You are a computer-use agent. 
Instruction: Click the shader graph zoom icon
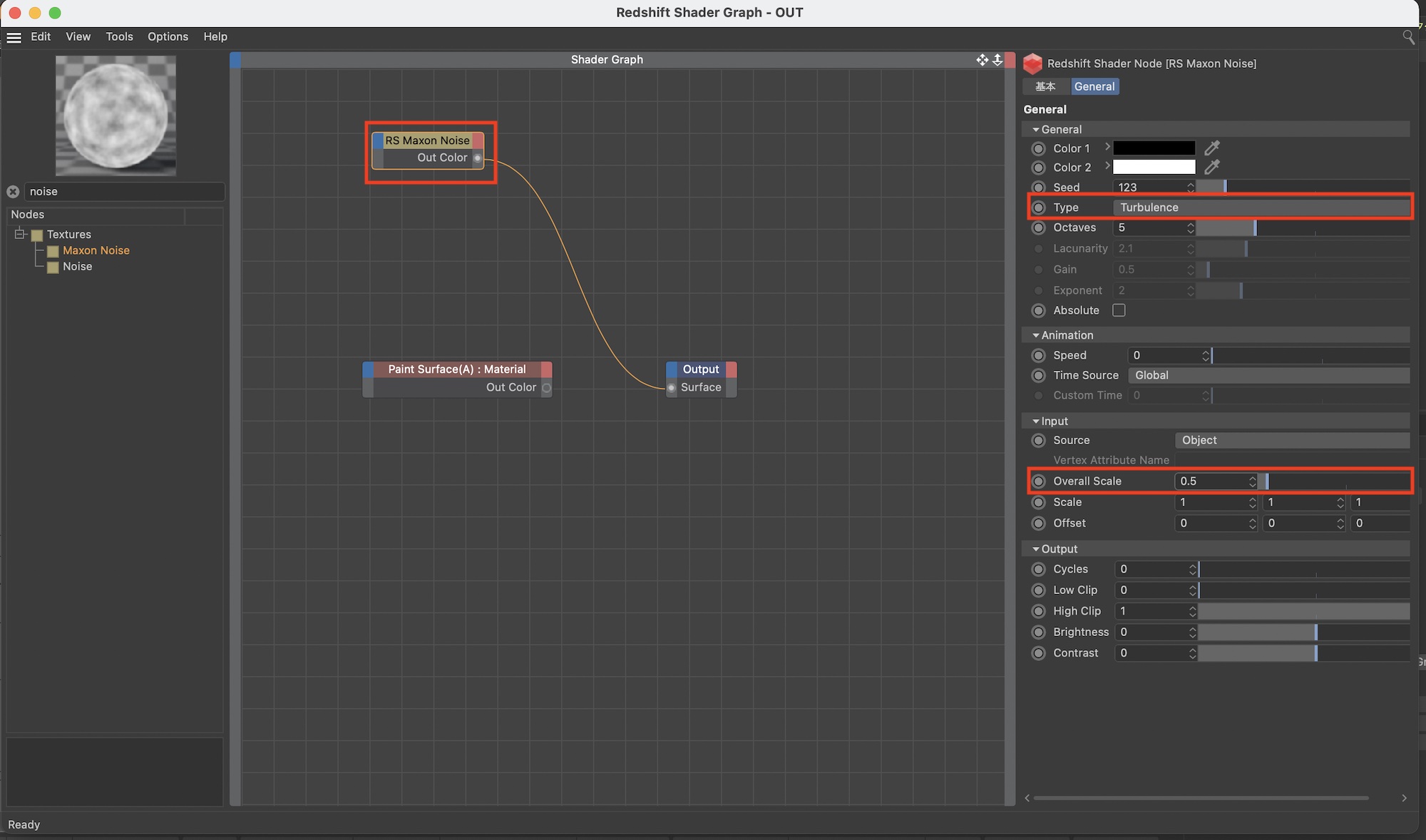(997, 60)
